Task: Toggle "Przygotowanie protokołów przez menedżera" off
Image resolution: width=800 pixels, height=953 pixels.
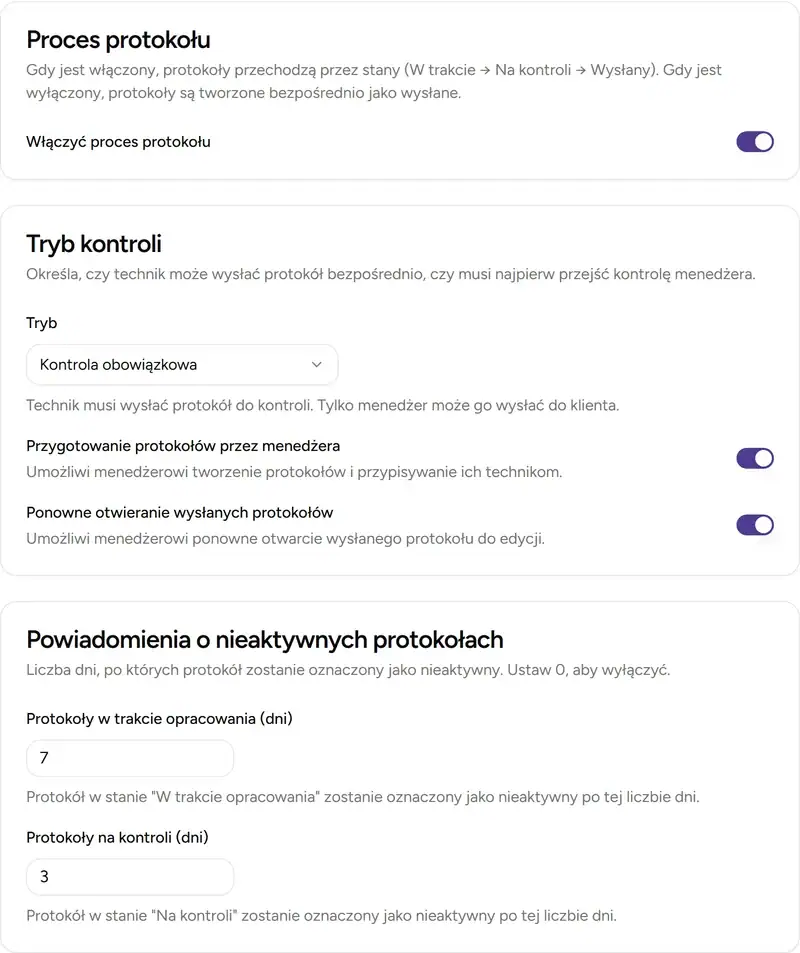Action: [x=755, y=458]
